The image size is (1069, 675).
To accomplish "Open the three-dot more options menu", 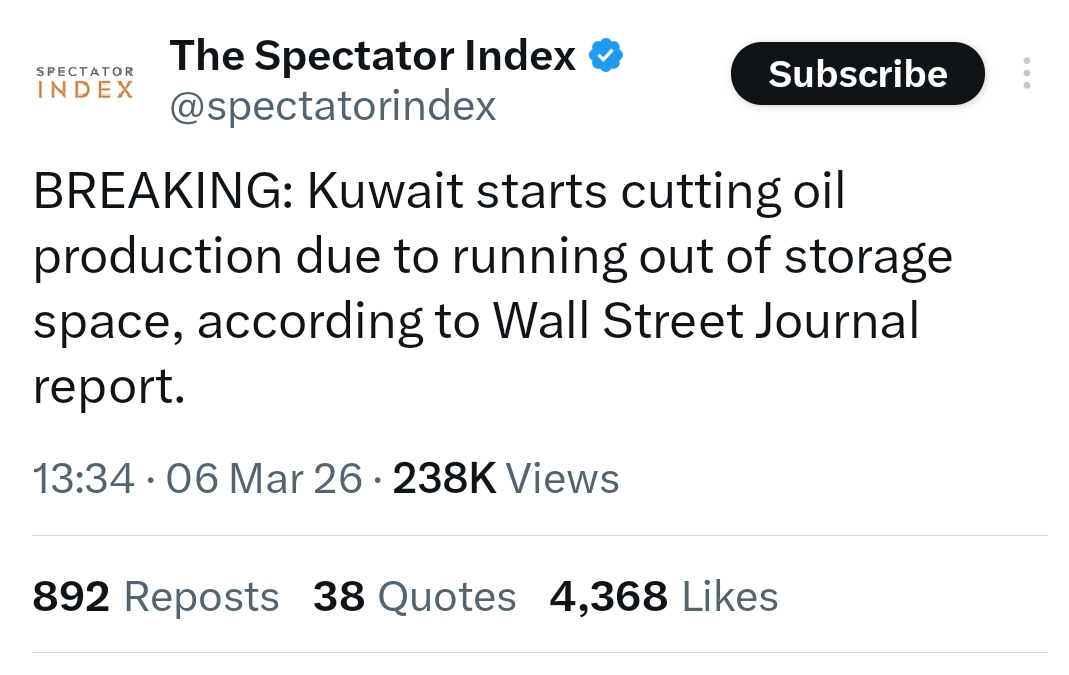I will point(1026,74).
